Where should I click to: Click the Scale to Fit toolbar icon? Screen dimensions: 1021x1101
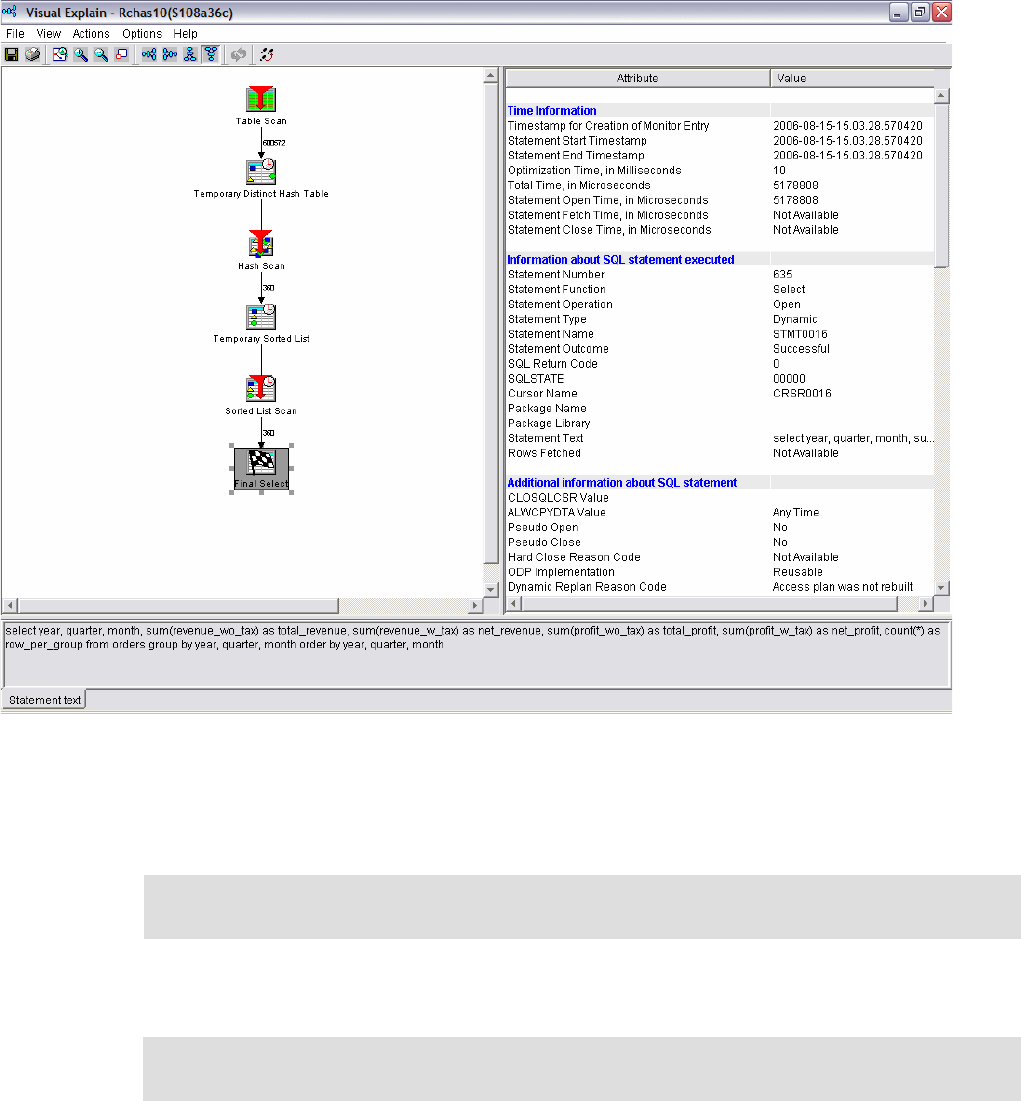pyautogui.click(x=60, y=54)
